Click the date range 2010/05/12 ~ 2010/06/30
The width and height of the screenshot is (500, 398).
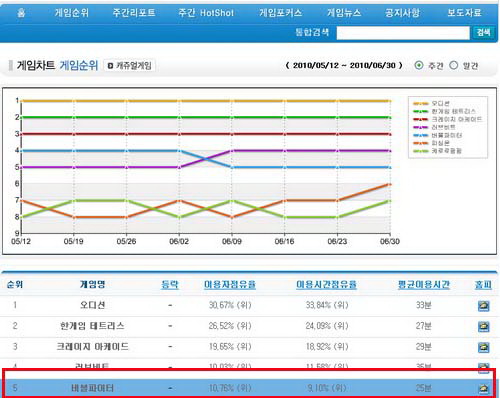(x=344, y=65)
